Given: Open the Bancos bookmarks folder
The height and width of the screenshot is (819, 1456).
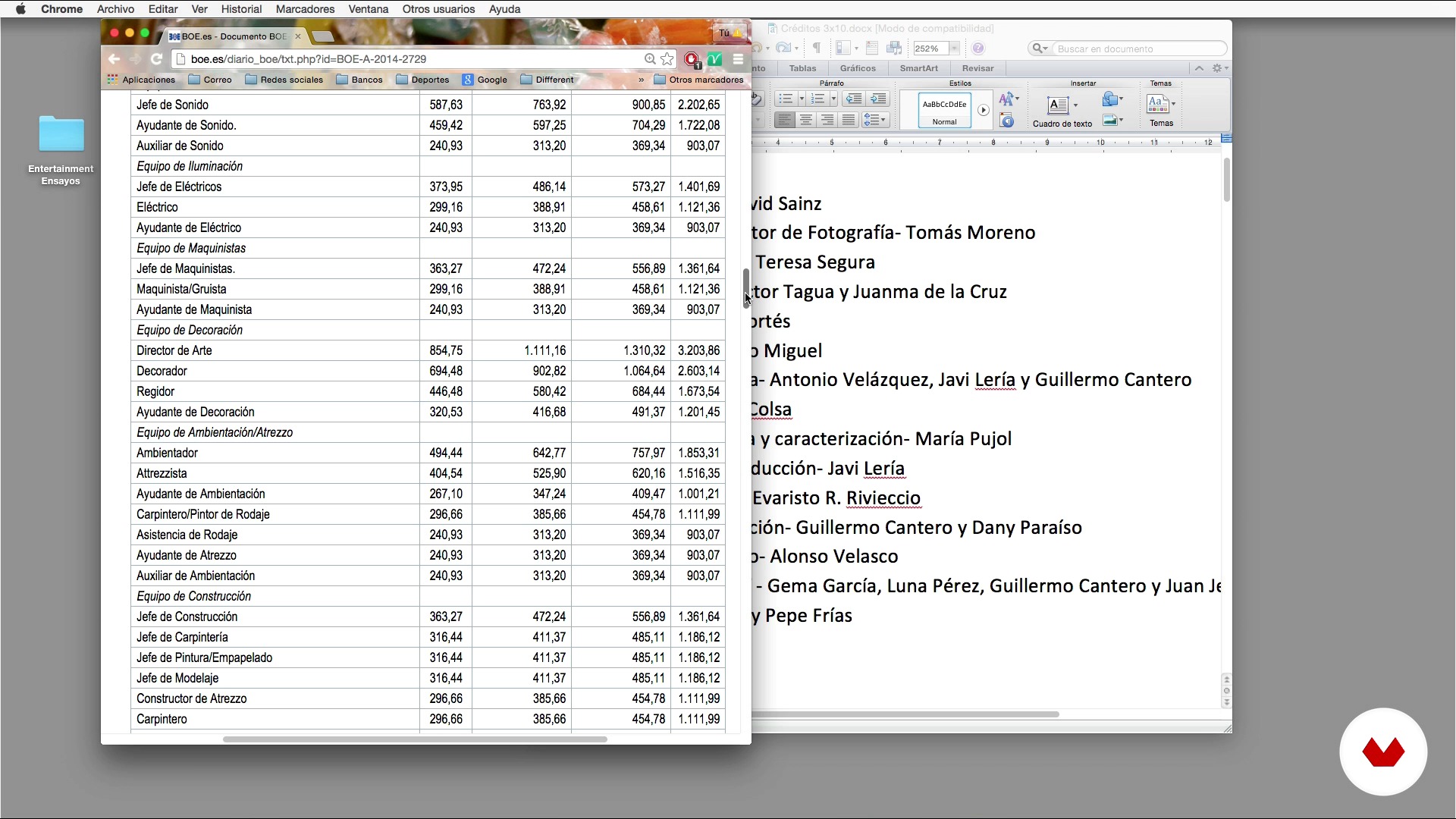Looking at the screenshot, I should (359, 80).
